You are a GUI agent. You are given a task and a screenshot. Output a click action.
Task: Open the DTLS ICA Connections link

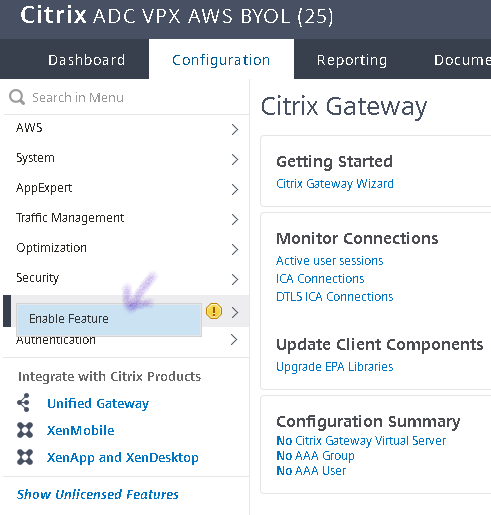click(x=335, y=297)
